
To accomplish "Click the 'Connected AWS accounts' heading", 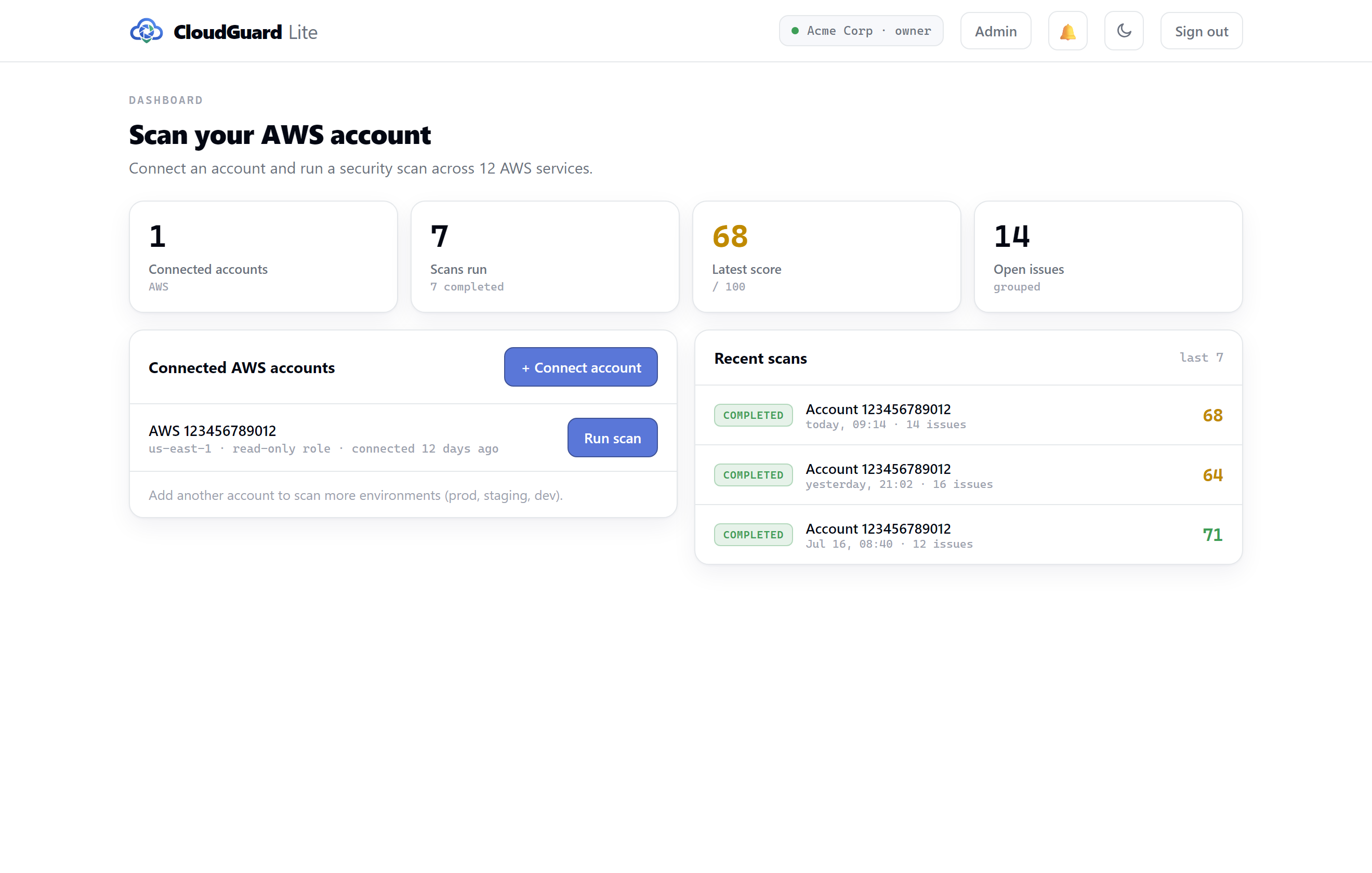I will click(x=242, y=367).
